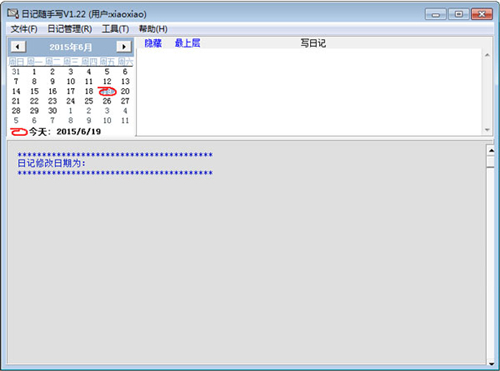Select date 30 in calendar
This screenshot has width=500, height=371.
(52, 111)
